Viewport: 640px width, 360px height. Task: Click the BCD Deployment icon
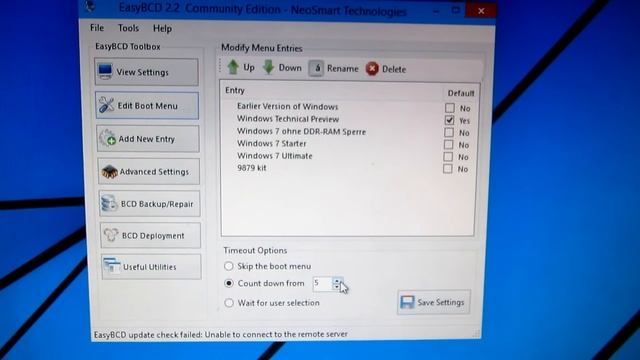(x=111, y=235)
